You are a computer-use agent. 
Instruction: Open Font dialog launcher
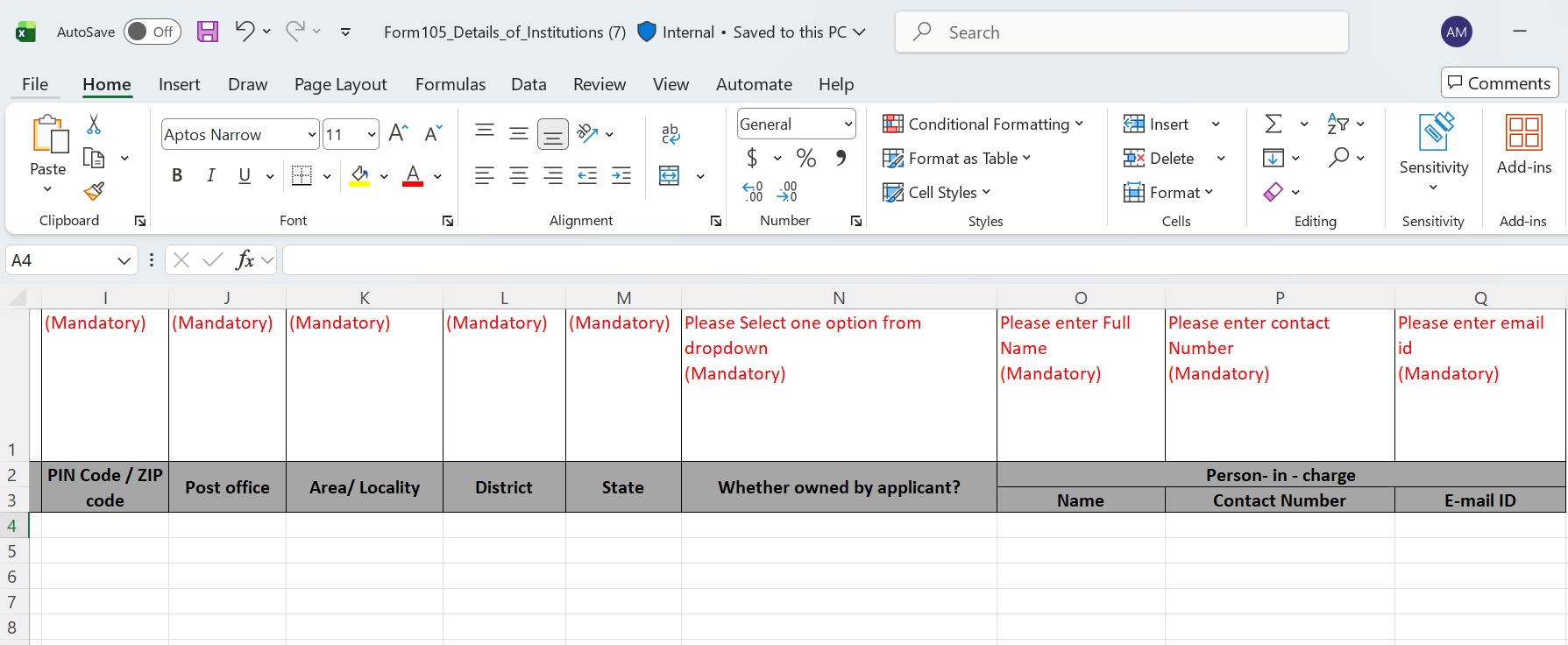(x=448, y=221)
